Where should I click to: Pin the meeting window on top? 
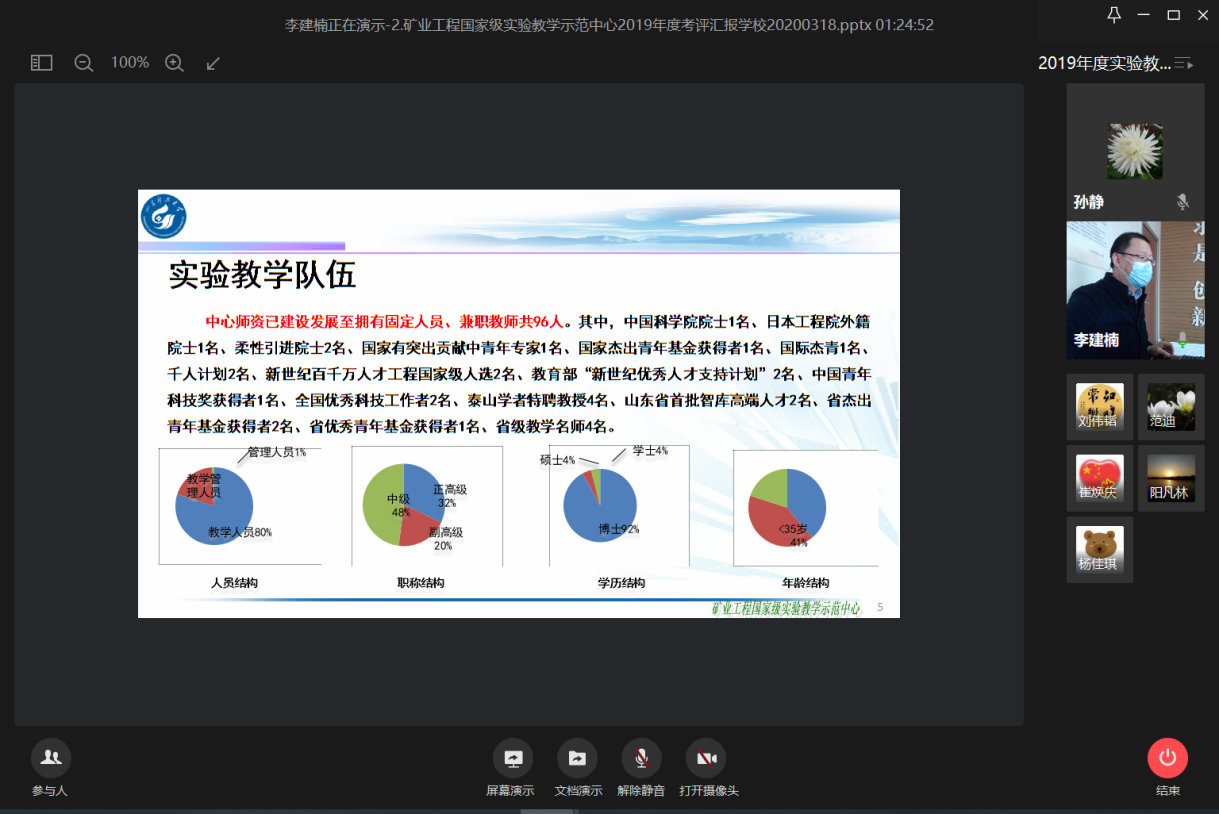[1114, 15]
